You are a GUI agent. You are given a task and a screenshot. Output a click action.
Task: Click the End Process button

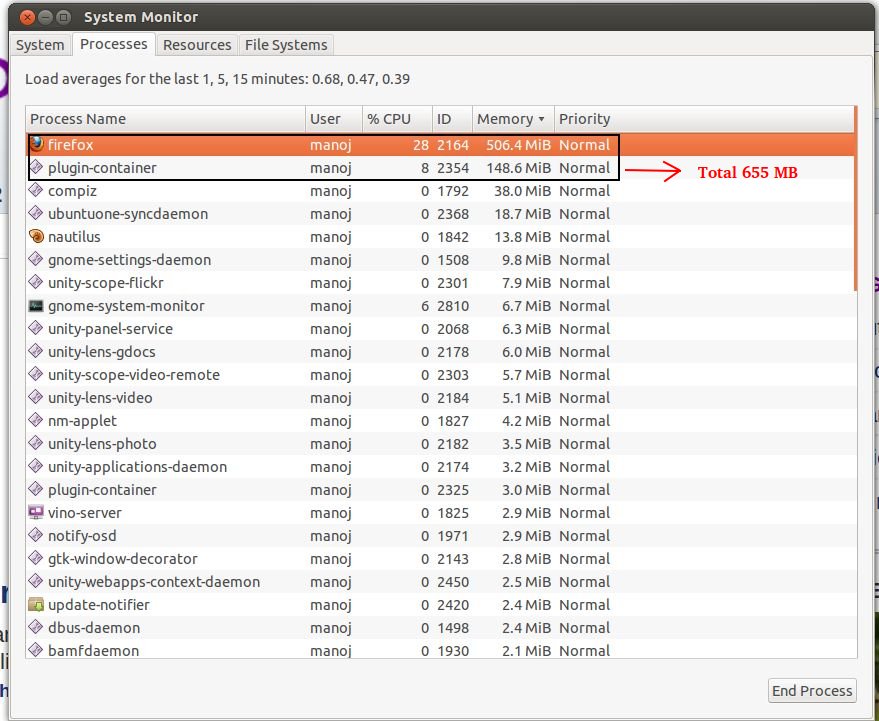tap(812, 690)
